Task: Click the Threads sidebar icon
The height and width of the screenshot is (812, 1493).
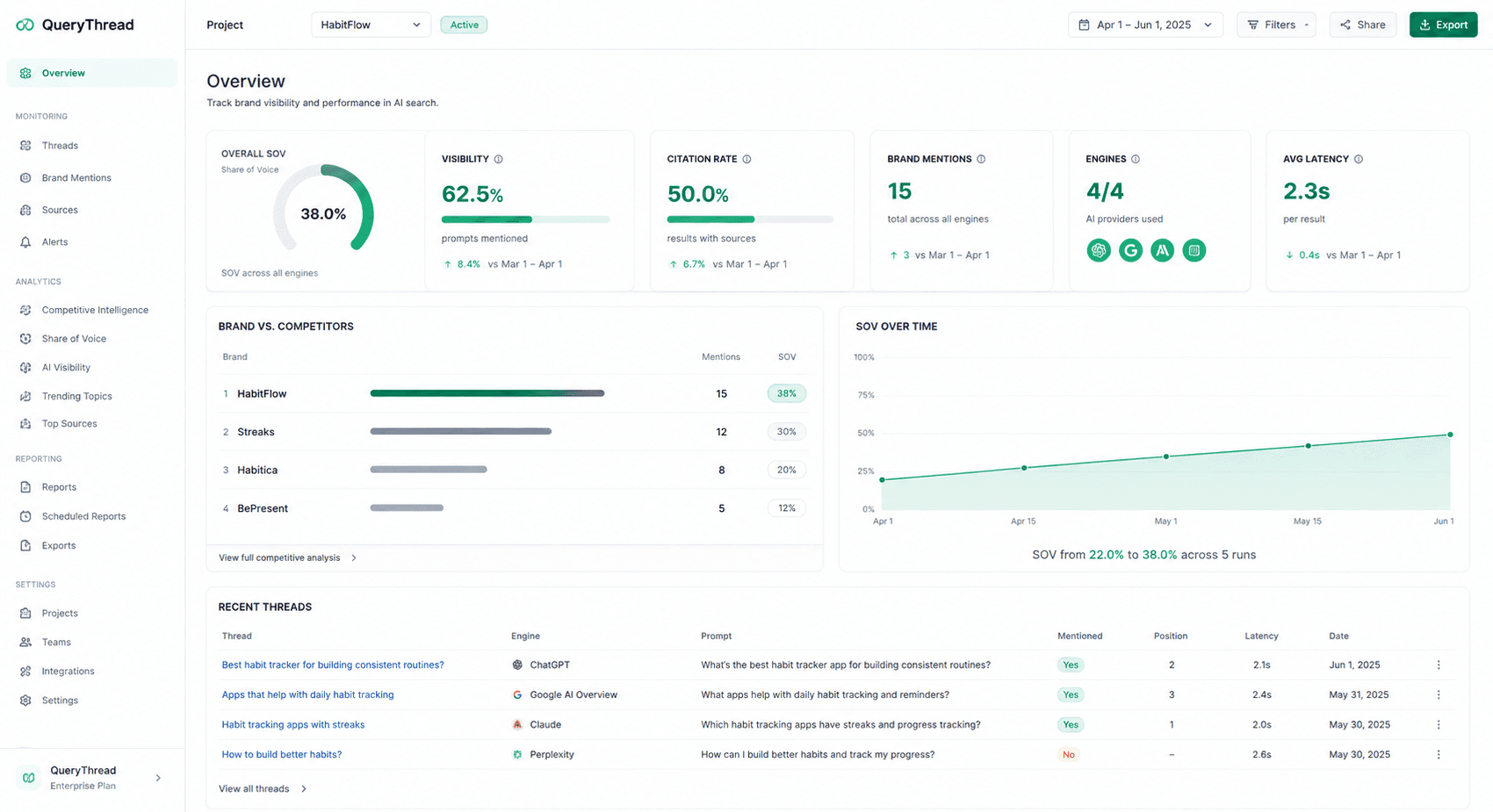Action: point(25,146)
